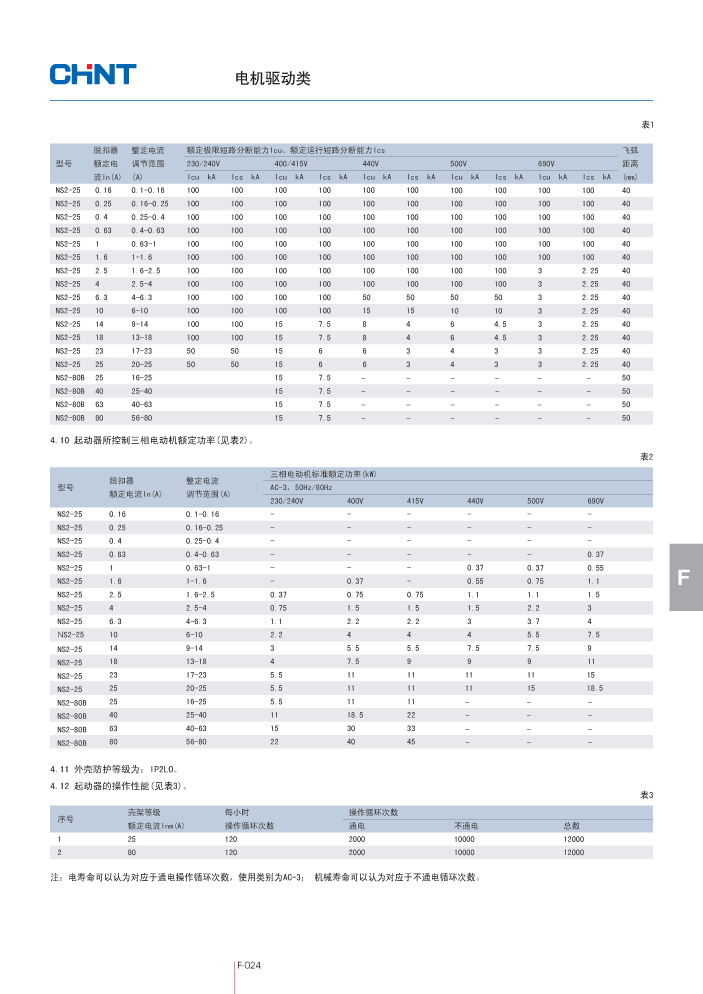Click the AC-3, 50Hz/60Hz subheader
Viewport: 703px width, 994px height.
pyautogui.click(x=301, y=487)
